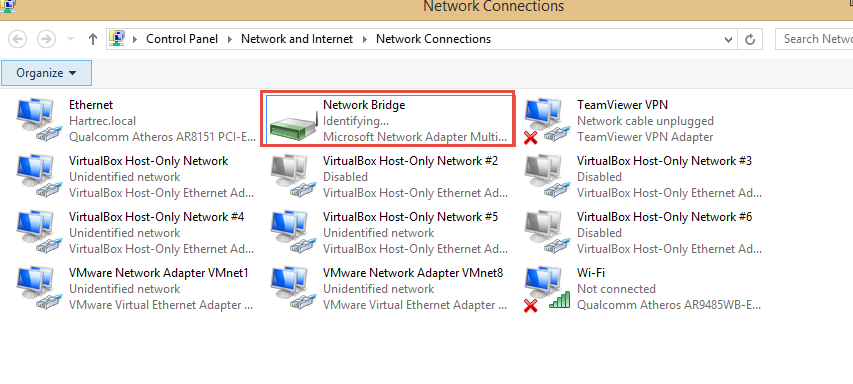
Task: Expand the chevron after Control Panel breadcrumb
Action: 229,39
